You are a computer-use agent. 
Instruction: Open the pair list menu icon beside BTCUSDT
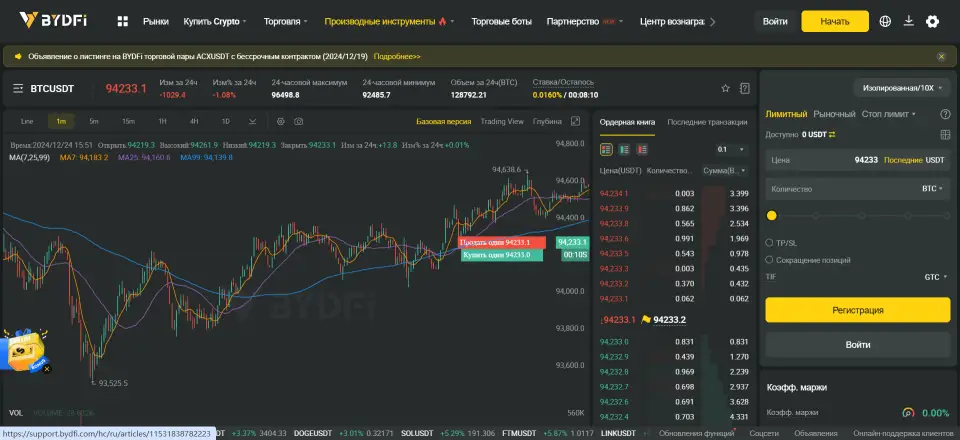pyautogui.click(x=18, y=89)
